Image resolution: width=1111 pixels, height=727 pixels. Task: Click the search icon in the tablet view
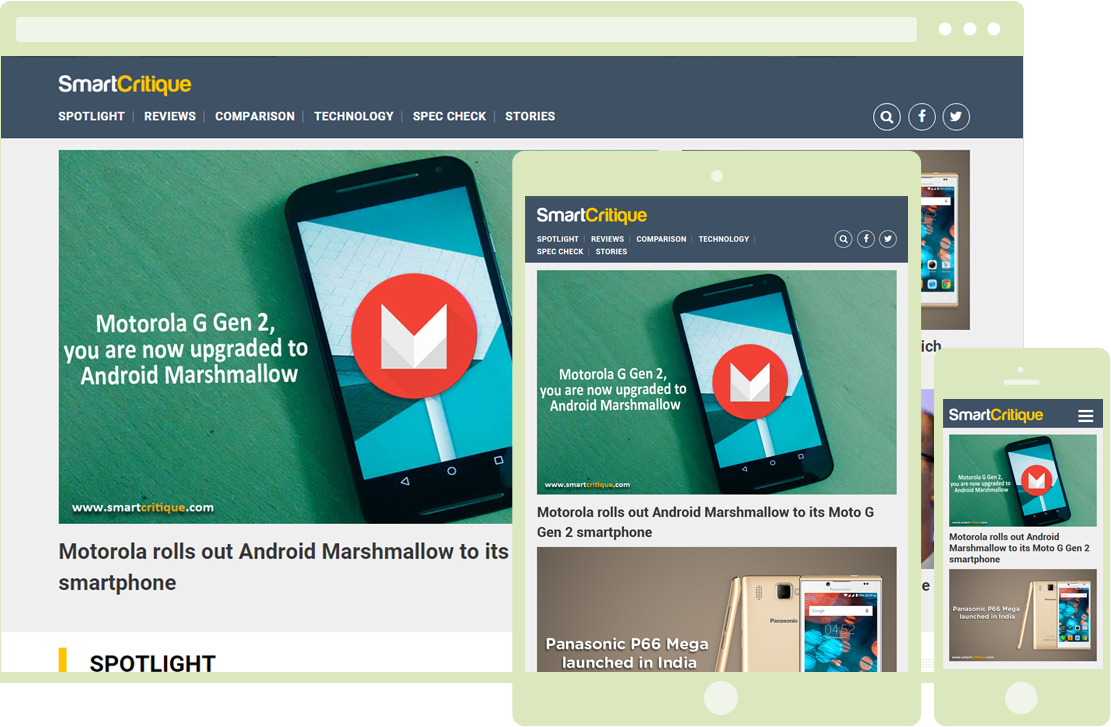click(x=844, y=239)
